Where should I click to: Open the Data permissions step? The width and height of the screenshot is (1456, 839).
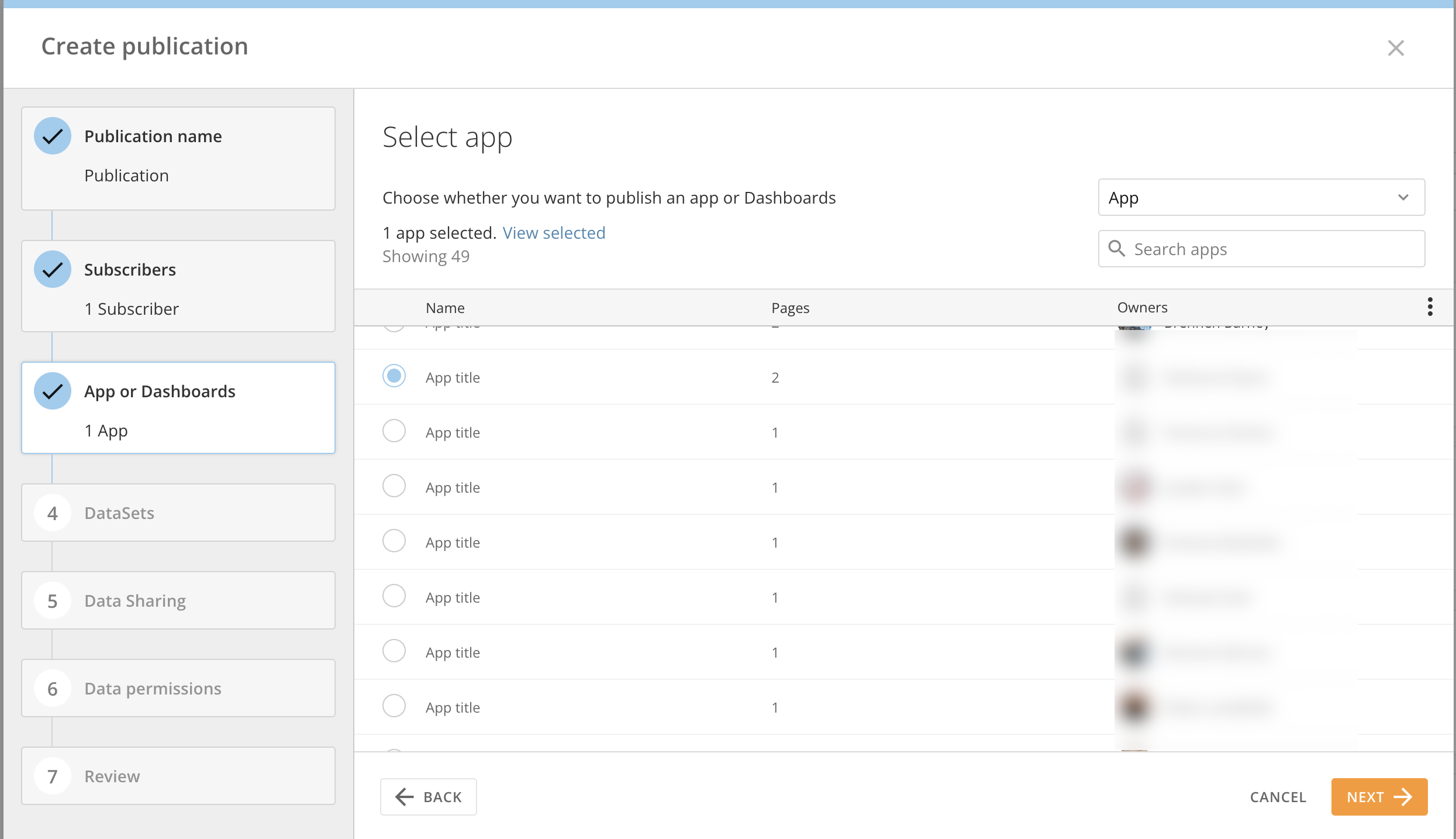tap(178, 688)
